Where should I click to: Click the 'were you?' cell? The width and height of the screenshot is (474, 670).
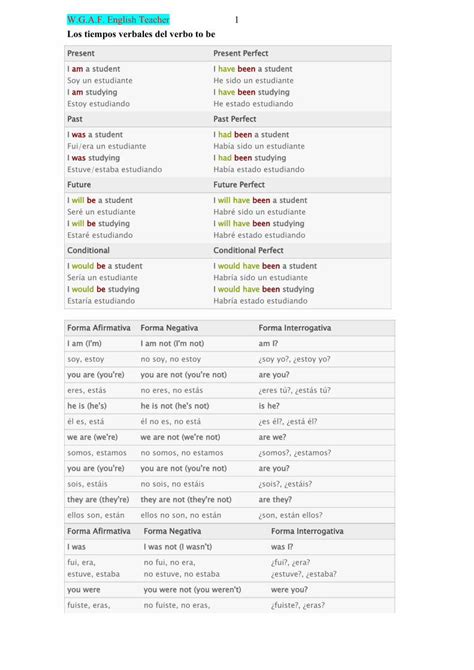(x=289, y=590)
